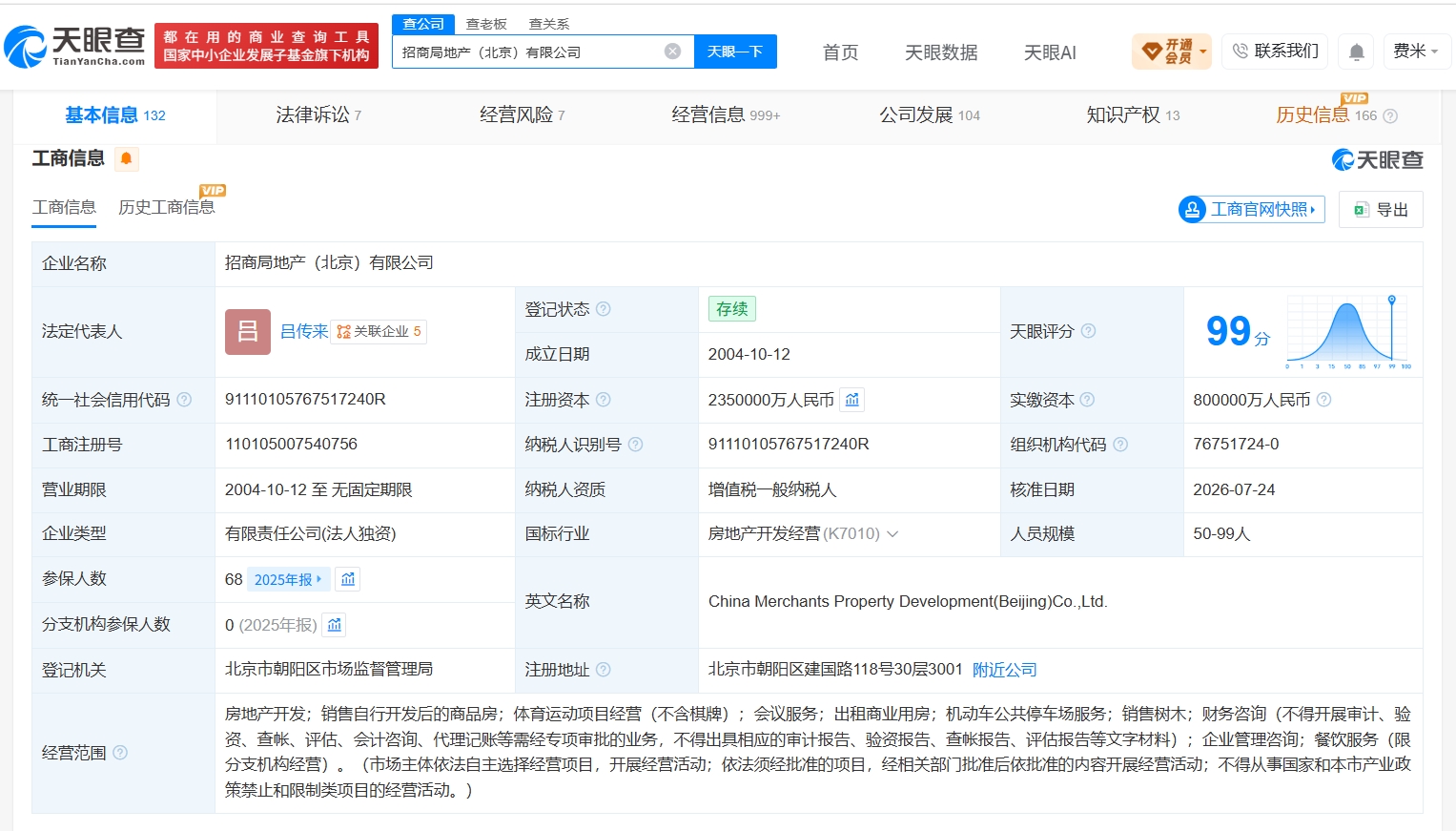
Task: Click the help icon beside 统一社会信用代码
Action: 184,400
